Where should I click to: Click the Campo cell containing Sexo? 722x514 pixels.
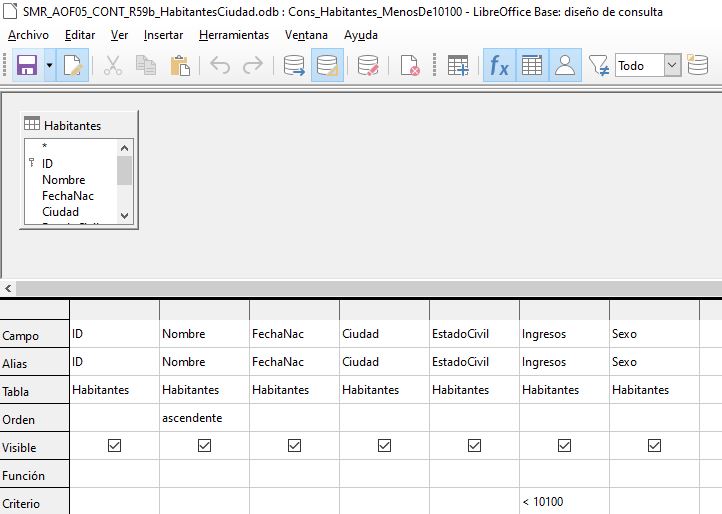654,334
